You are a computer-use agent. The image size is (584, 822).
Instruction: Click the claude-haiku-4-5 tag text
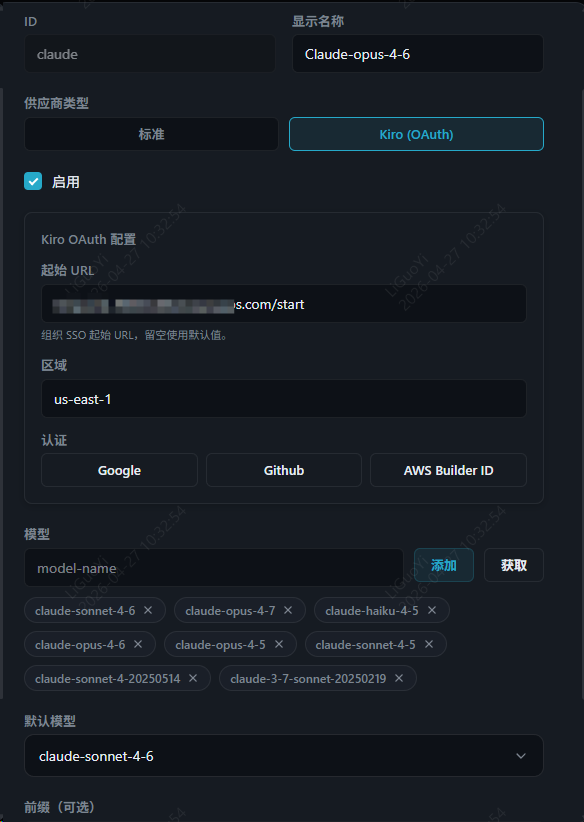point(372,611)
